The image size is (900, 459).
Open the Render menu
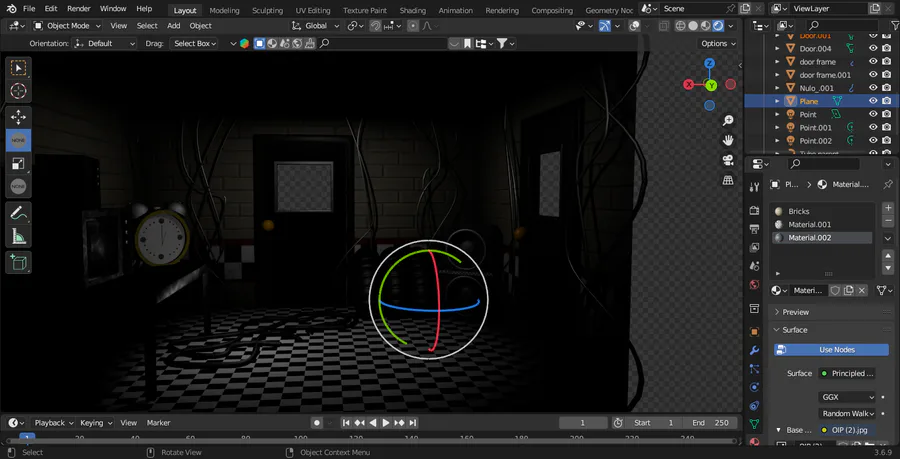pos(79,9)
